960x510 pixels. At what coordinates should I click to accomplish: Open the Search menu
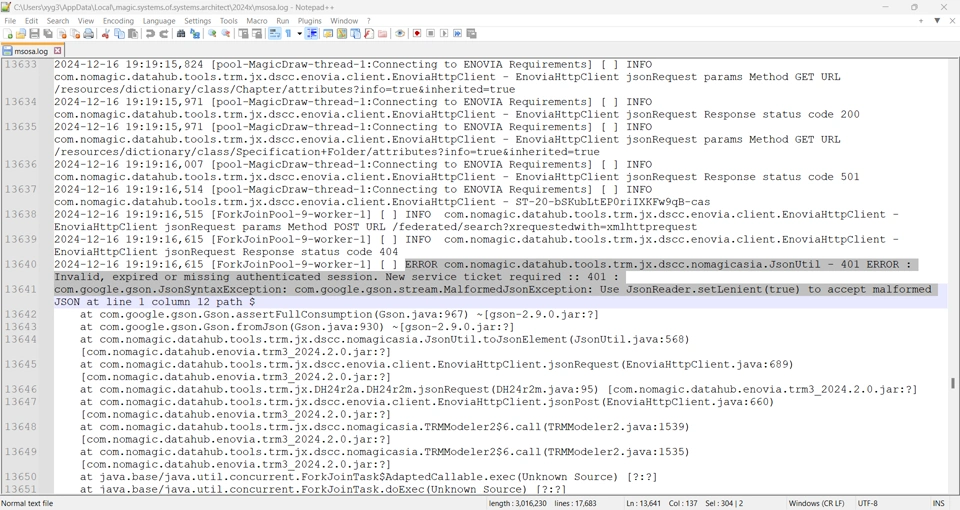pyautogui.click(x=58, y=21)
